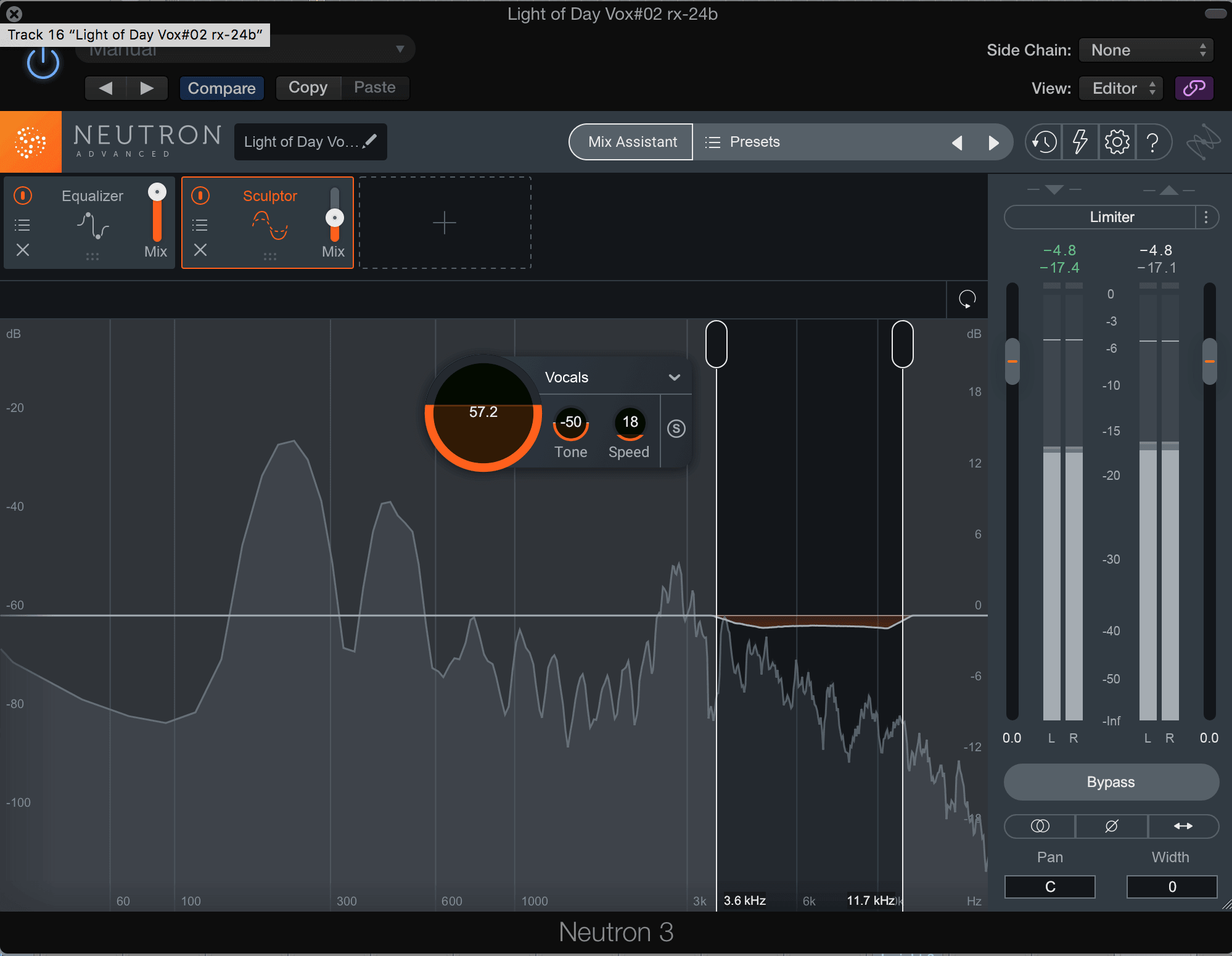Toggle the phase invert icon
Viewport: 1232px width, 956px height.
click(x=1112, y=826)
